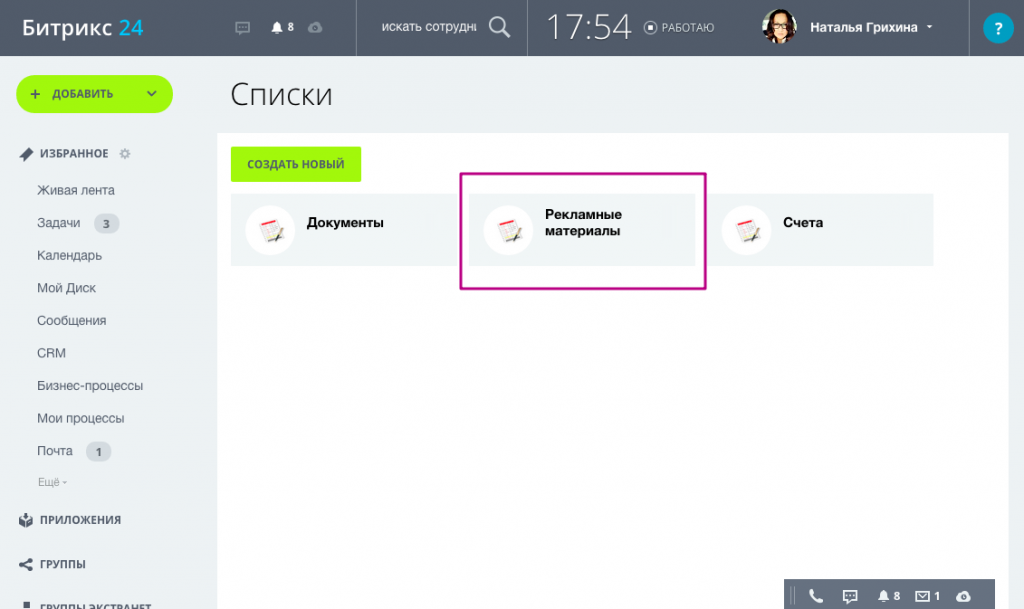Click the Приложения section header
This screenshot has width=1024, height=609.
pos(80,520)
